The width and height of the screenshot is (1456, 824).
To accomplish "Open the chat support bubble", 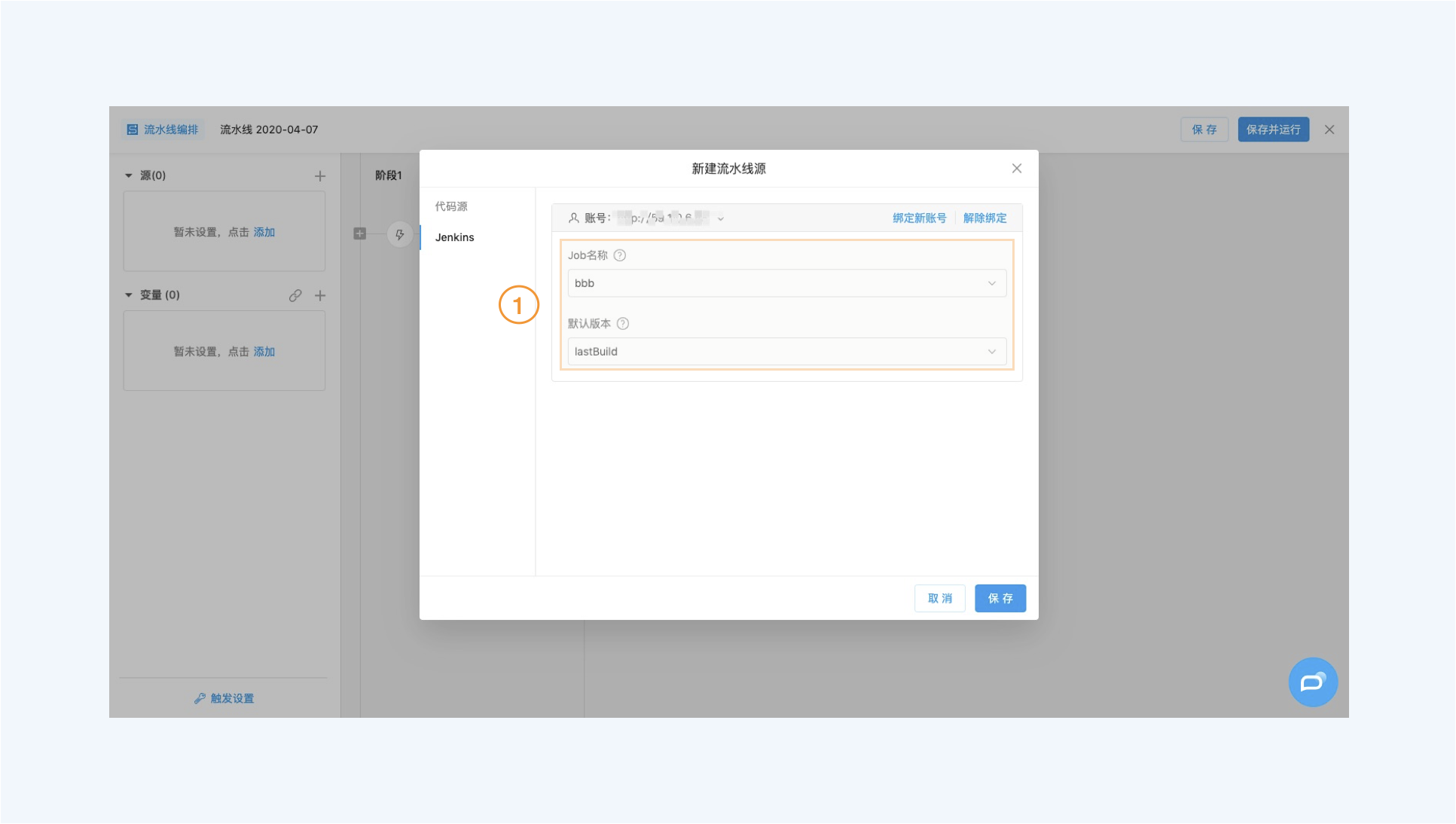I will [x=1313, y=682].
